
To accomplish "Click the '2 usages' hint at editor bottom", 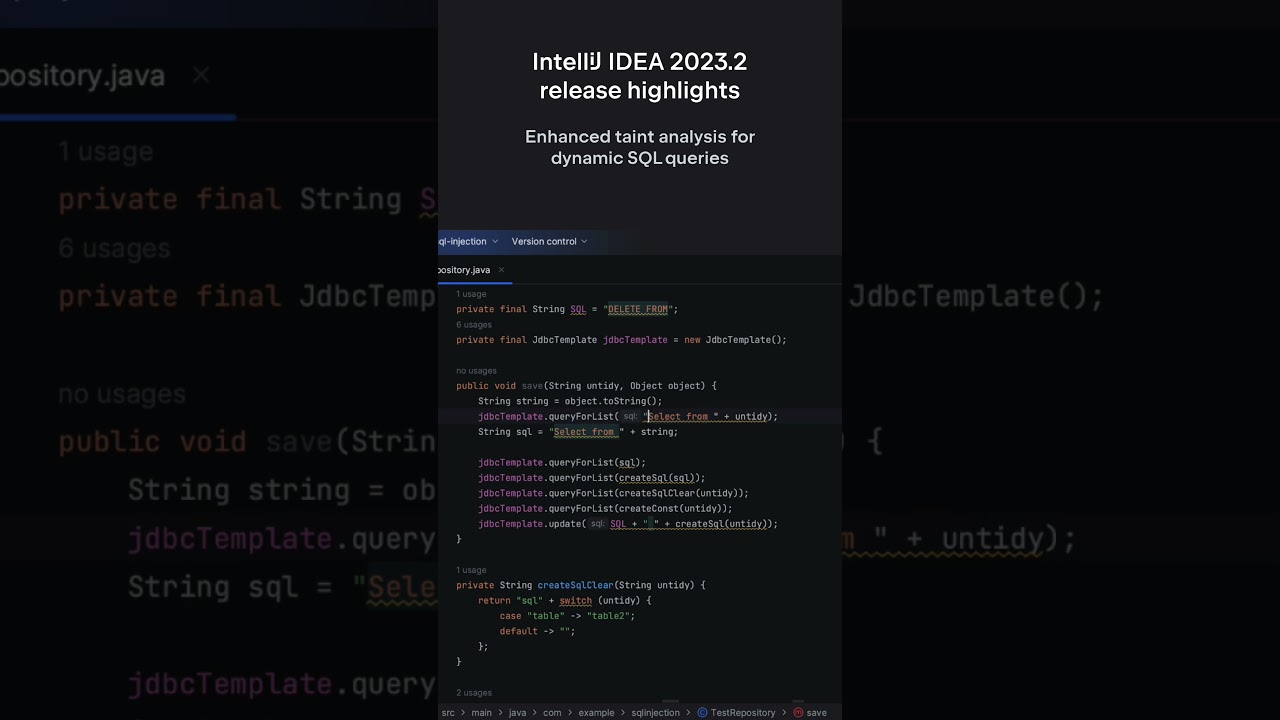I will [474, 693].
